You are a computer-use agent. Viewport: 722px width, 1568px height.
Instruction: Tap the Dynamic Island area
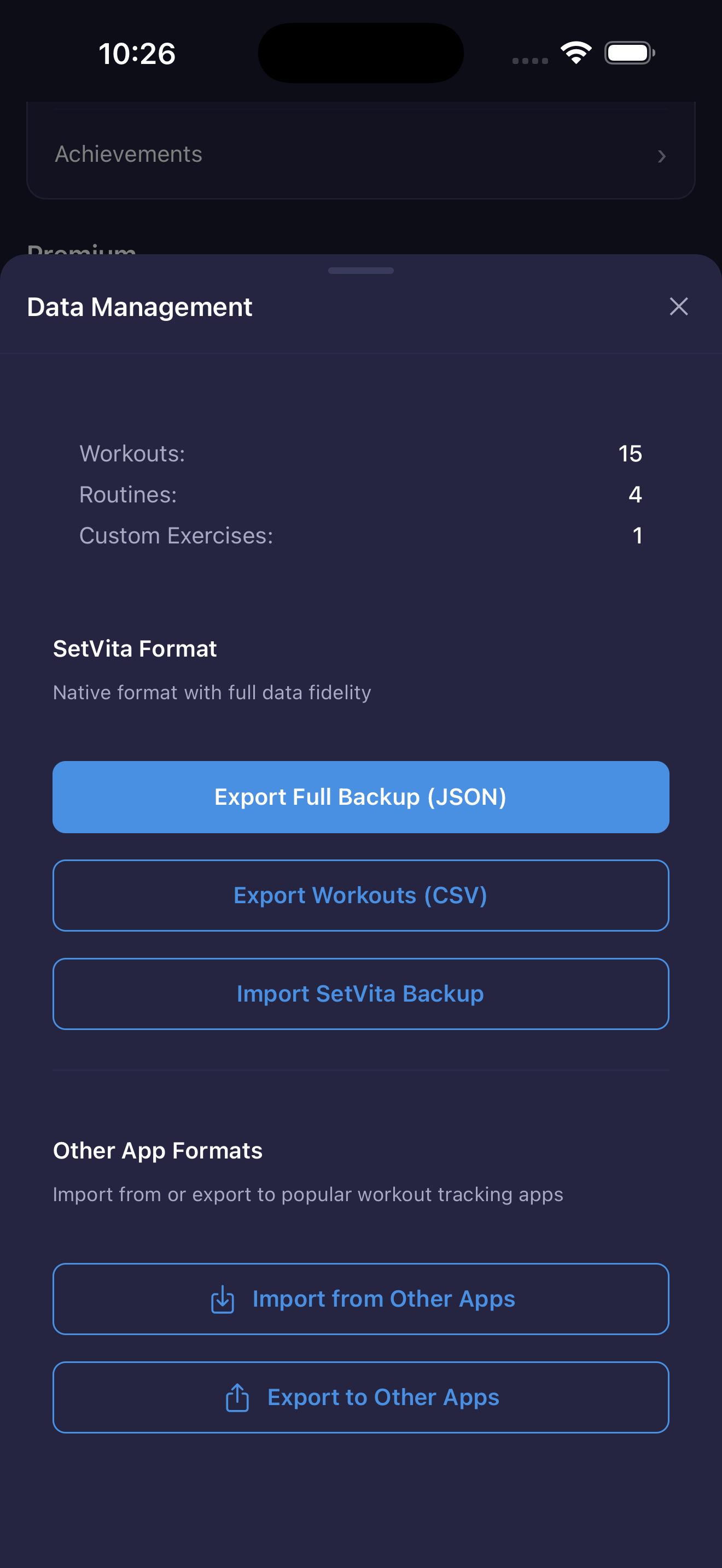pos(360,53)
